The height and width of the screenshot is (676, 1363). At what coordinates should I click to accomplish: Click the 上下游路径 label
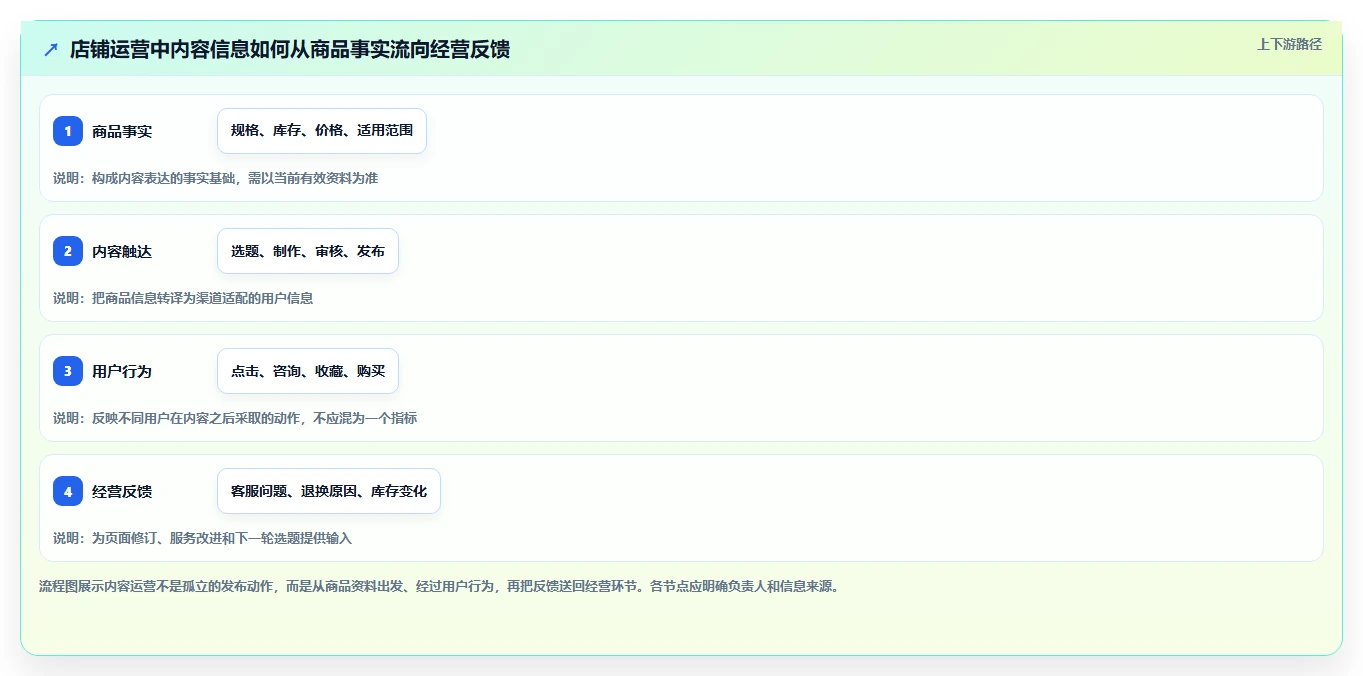tap(1289, 44)
